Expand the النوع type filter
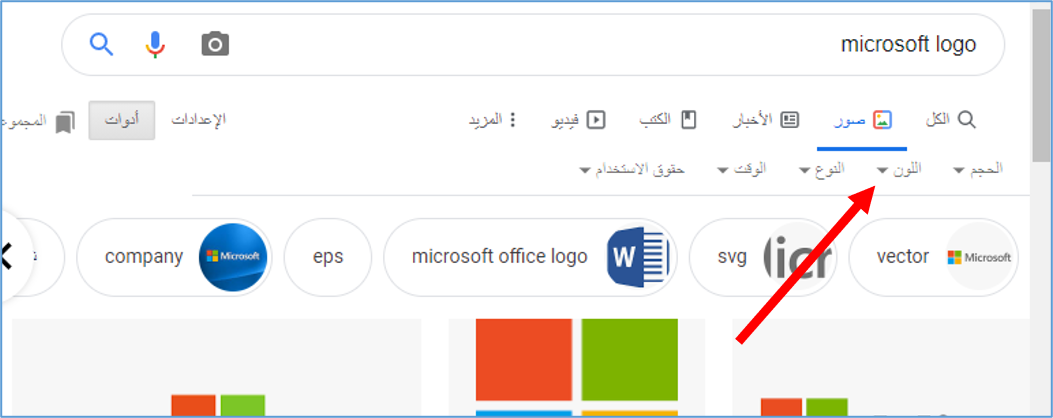This screenshot has width=1053, height=418. [x=822, y=169]
